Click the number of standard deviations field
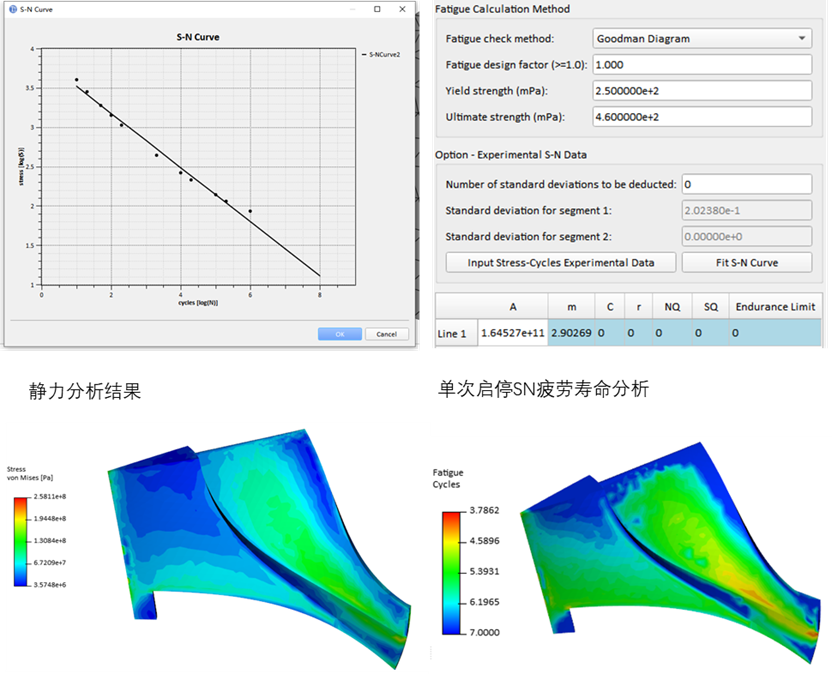The image size is (832, 674). pyautogui.click(x=746, y=185)
